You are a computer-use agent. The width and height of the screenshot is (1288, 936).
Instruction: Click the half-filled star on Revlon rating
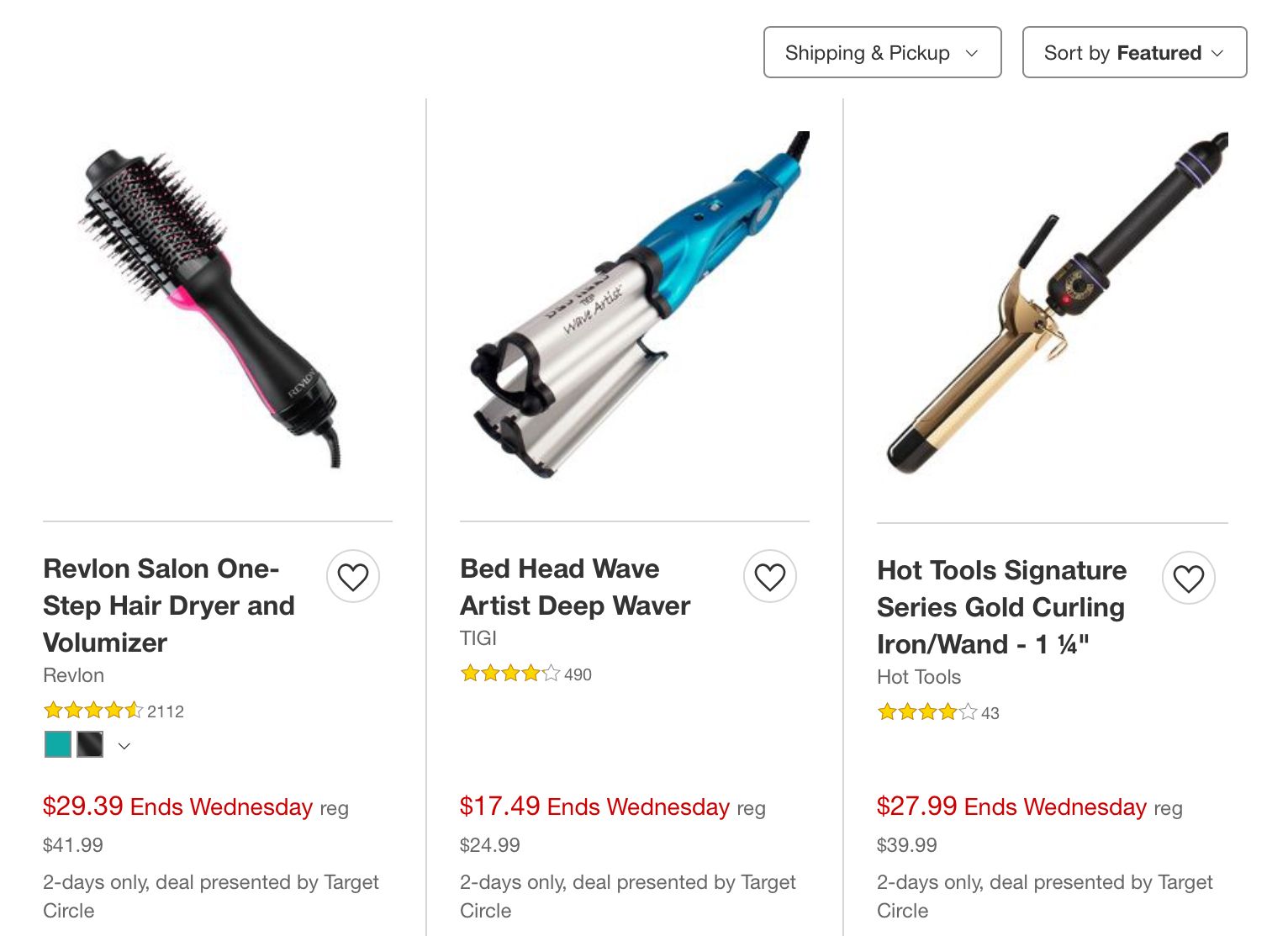pyautogui.click(x=134, y=710)
